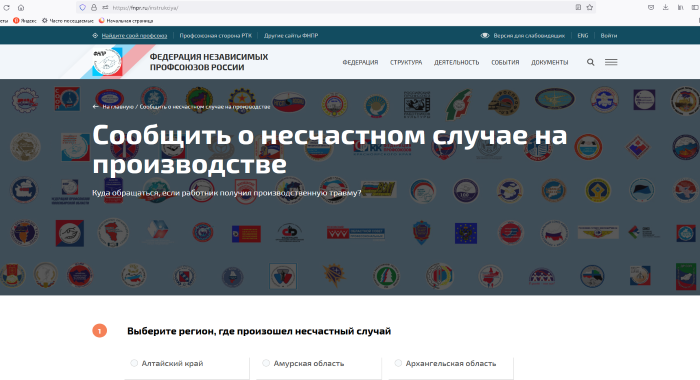Go to browser home page icon
700x380 pixels.
[x=21, y=8]
